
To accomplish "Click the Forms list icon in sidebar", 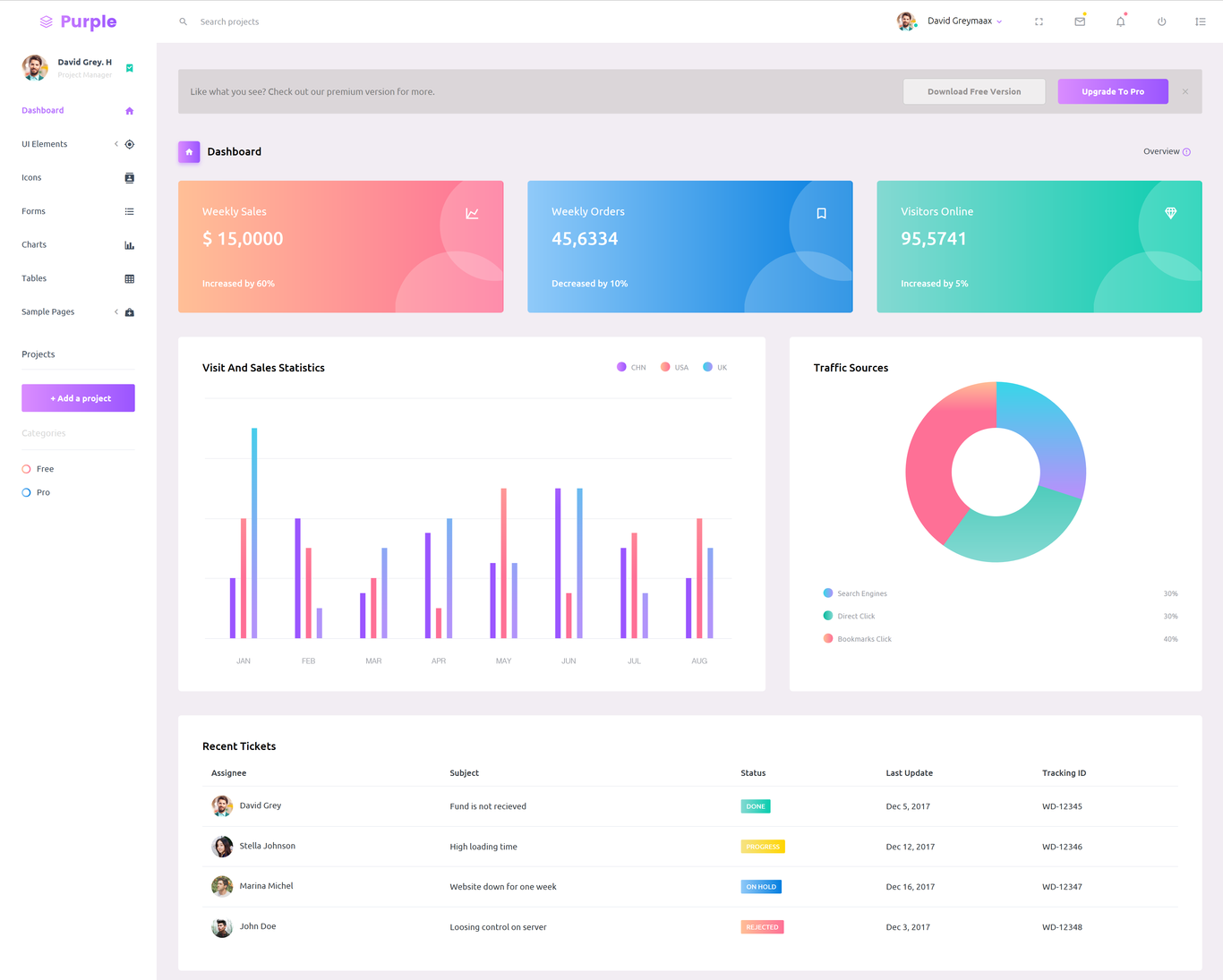I will coord(129,211).
